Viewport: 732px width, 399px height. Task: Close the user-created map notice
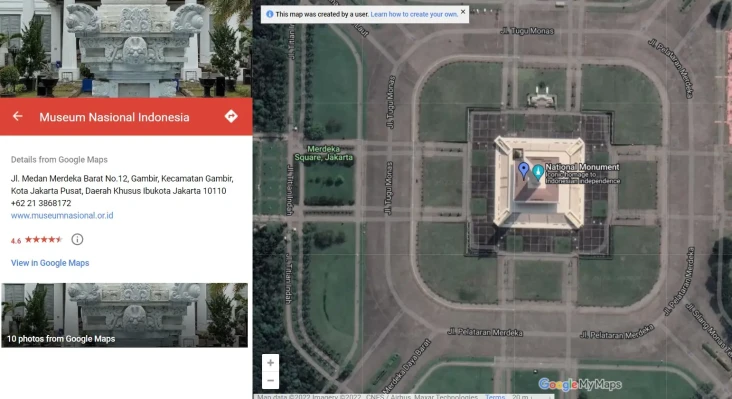[x=463, y=12]
